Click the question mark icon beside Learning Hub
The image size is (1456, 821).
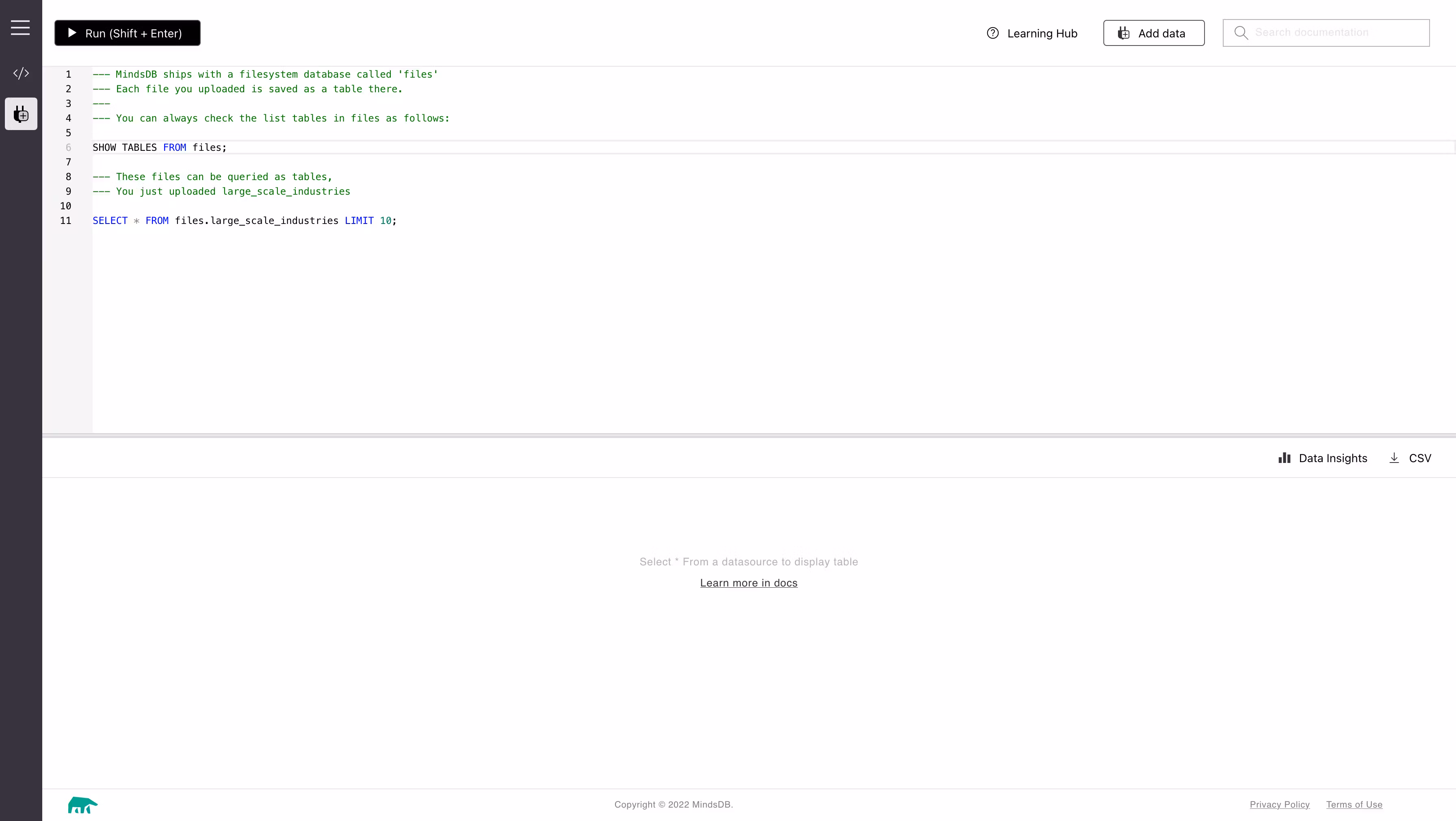[x=992, y=33]
